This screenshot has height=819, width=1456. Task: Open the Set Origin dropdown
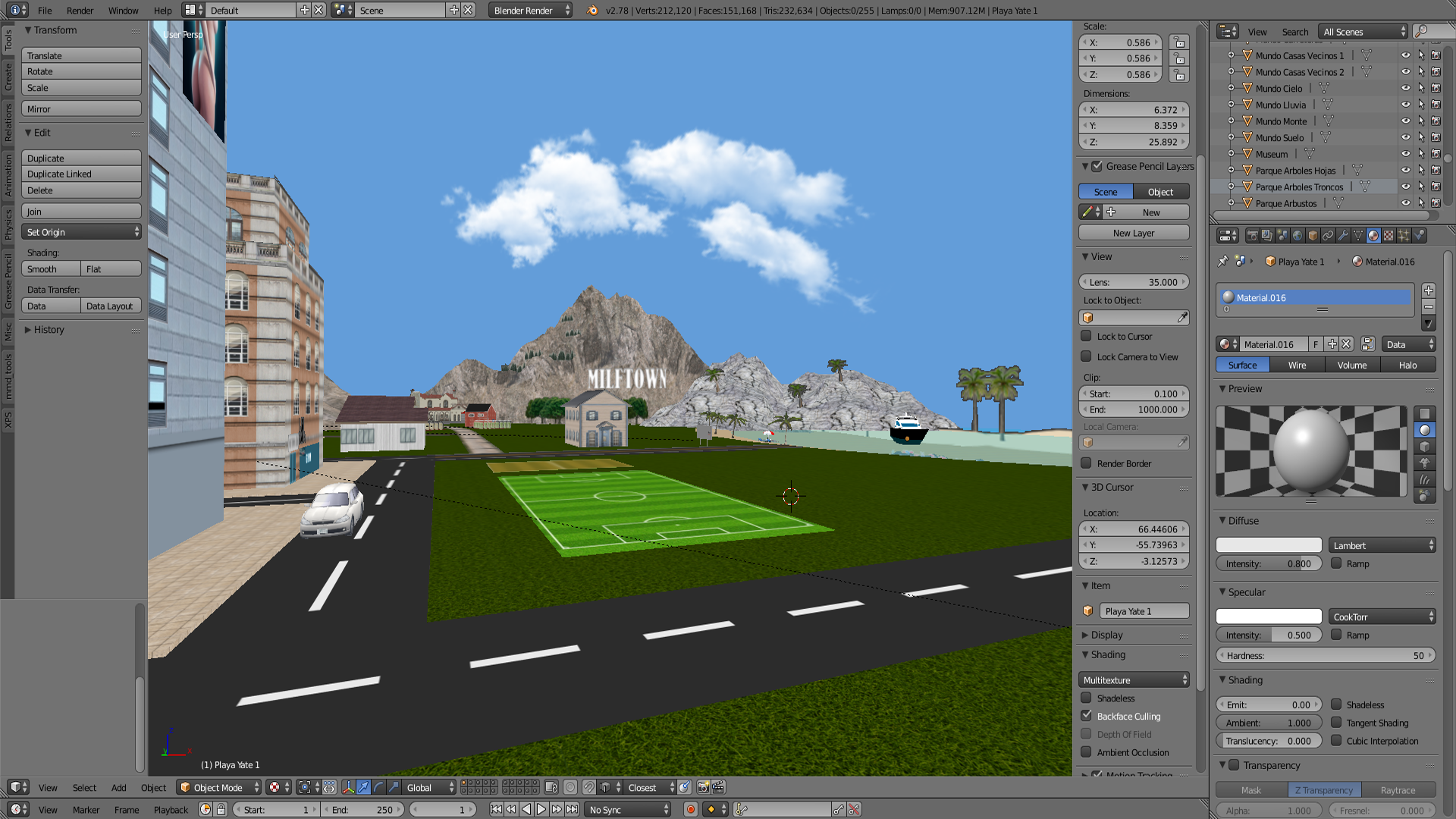82,232
